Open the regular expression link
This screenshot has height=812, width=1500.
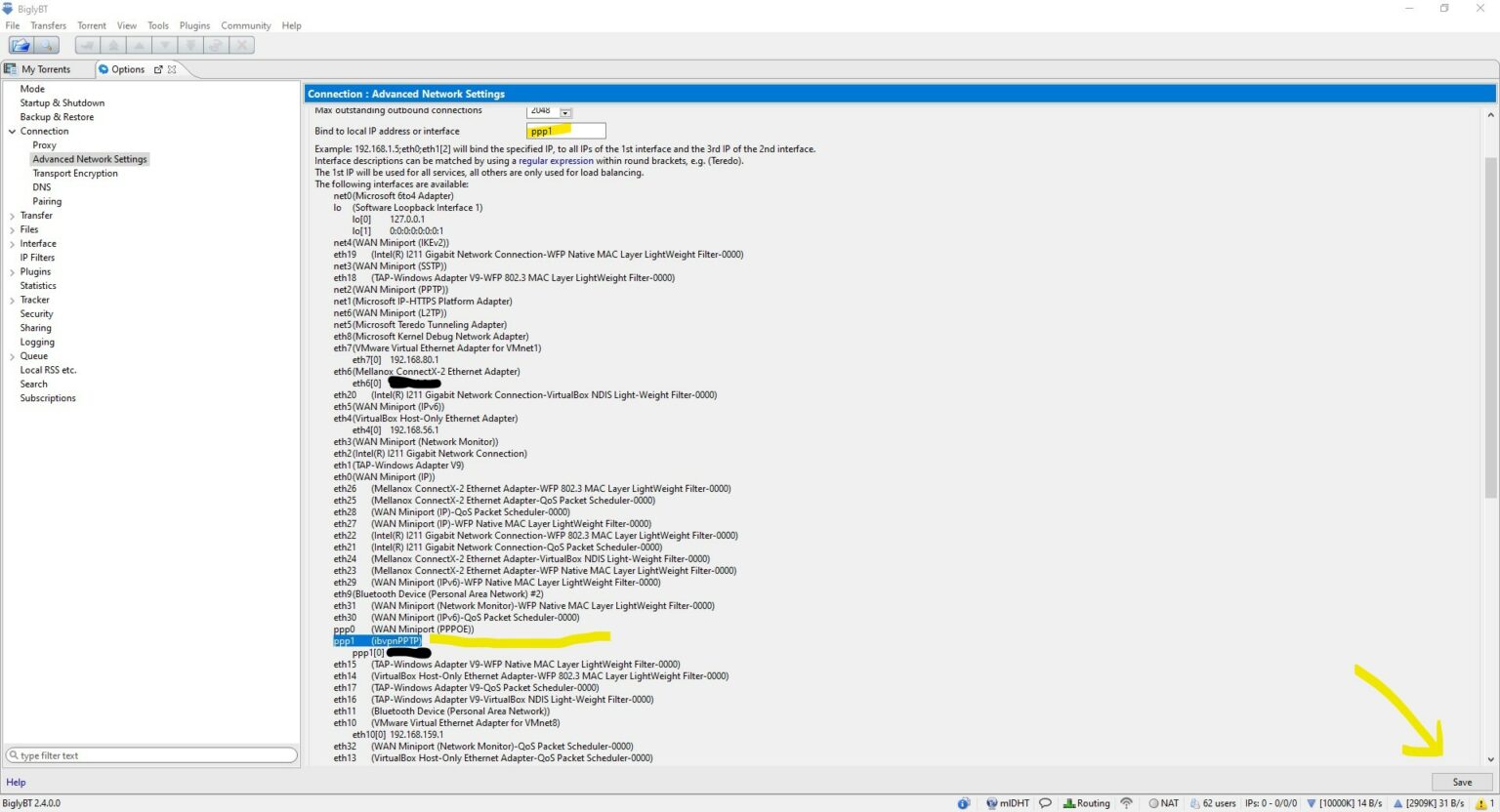click(x=556, y=161)
